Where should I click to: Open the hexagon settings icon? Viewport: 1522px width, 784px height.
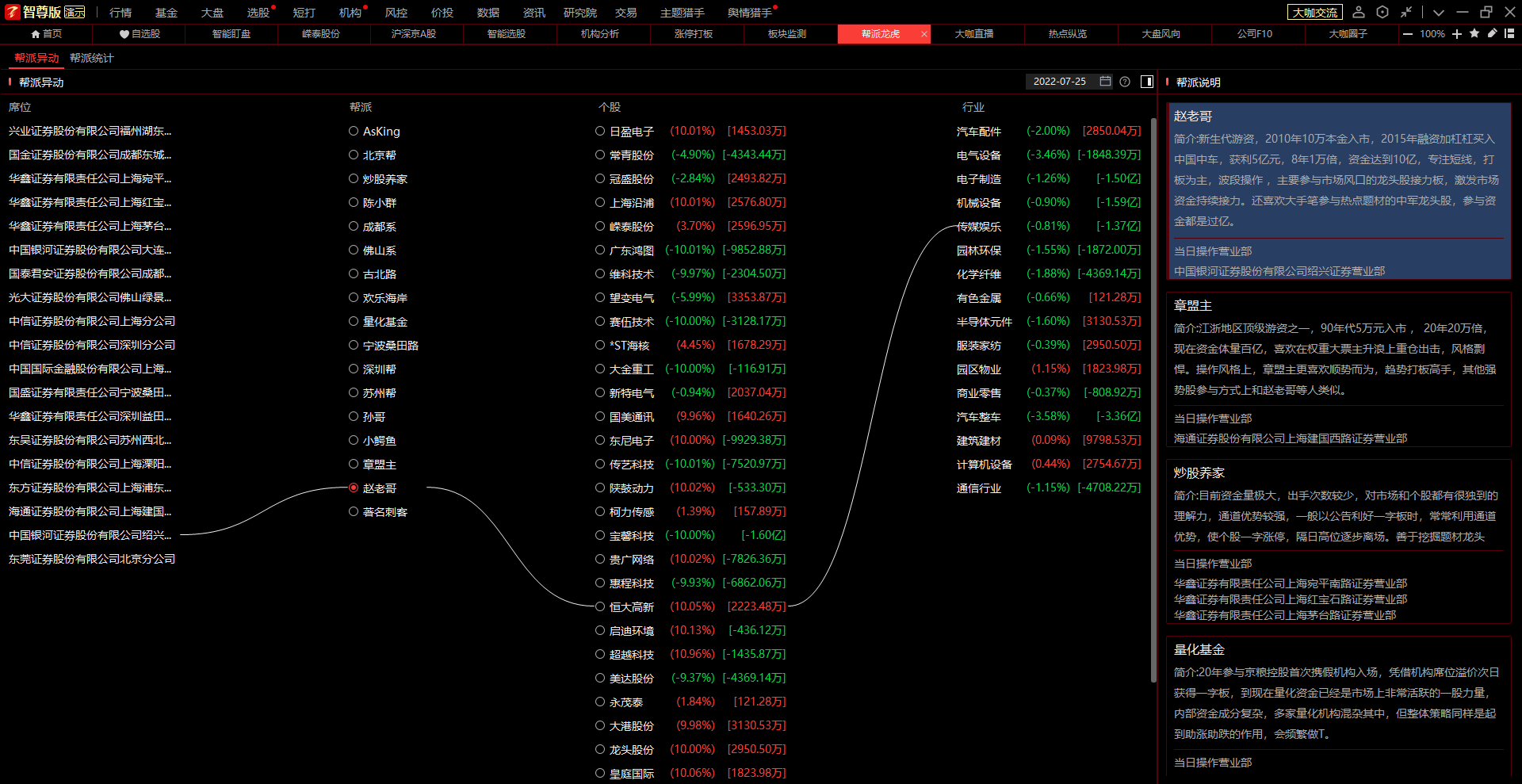pyautogui.click(x=1382, y=12)
